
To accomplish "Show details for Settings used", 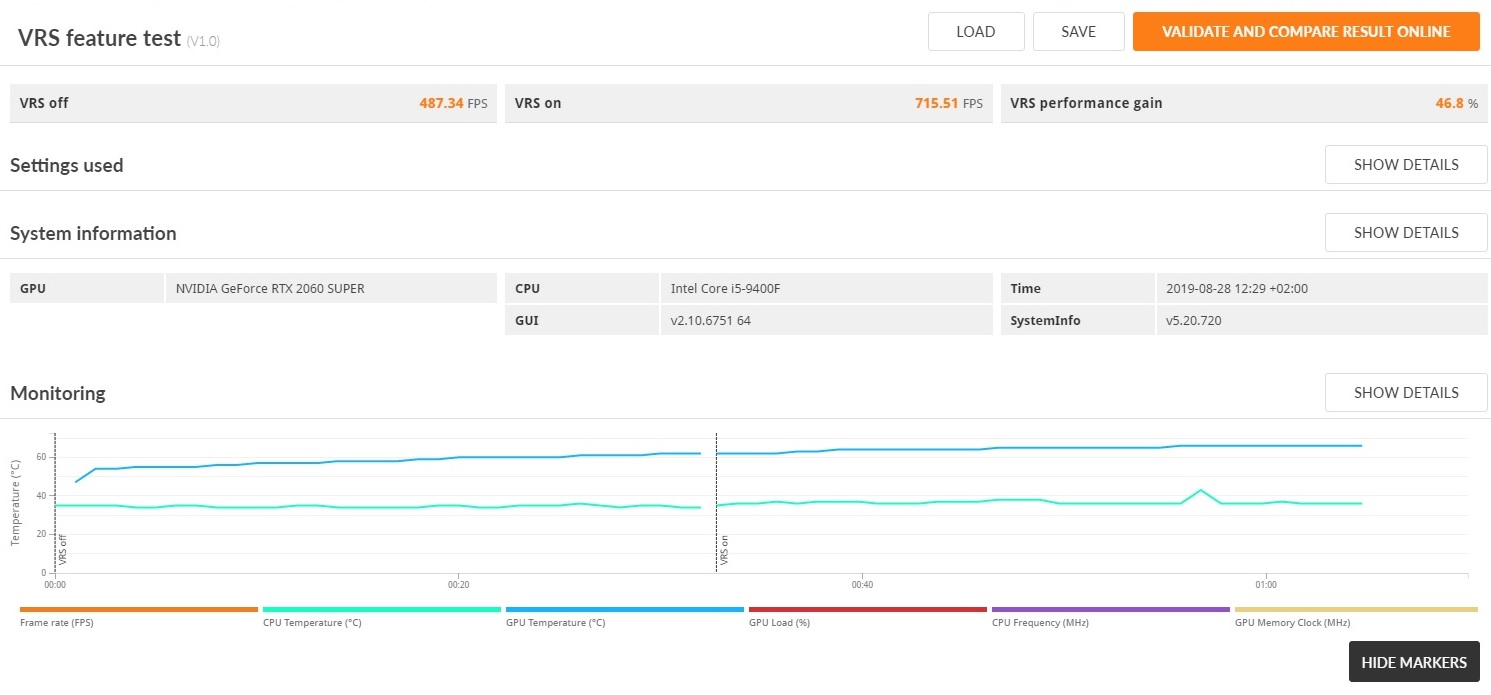I will coord(1406,165).
